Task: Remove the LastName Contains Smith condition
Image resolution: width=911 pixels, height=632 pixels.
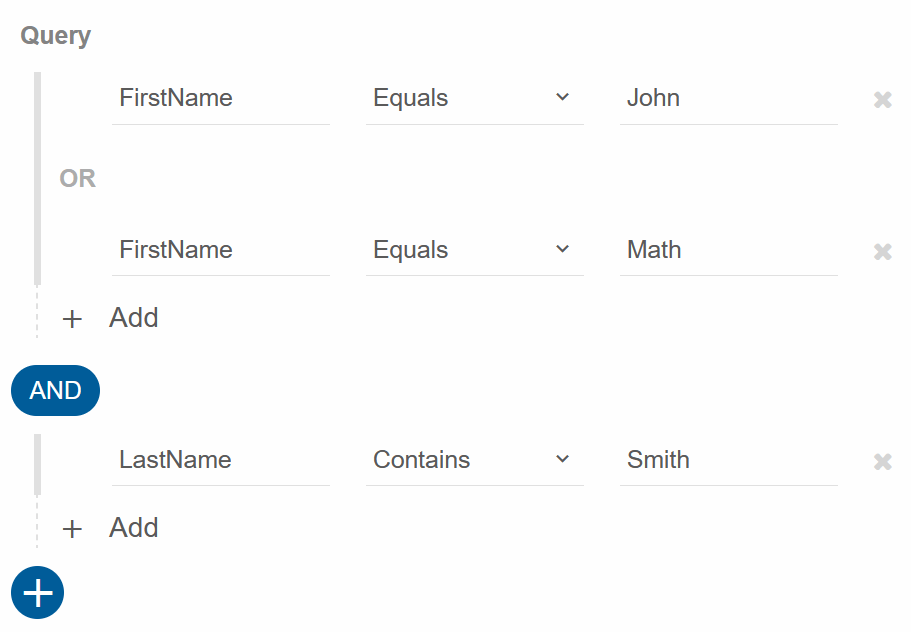Action: coord(883,461)
